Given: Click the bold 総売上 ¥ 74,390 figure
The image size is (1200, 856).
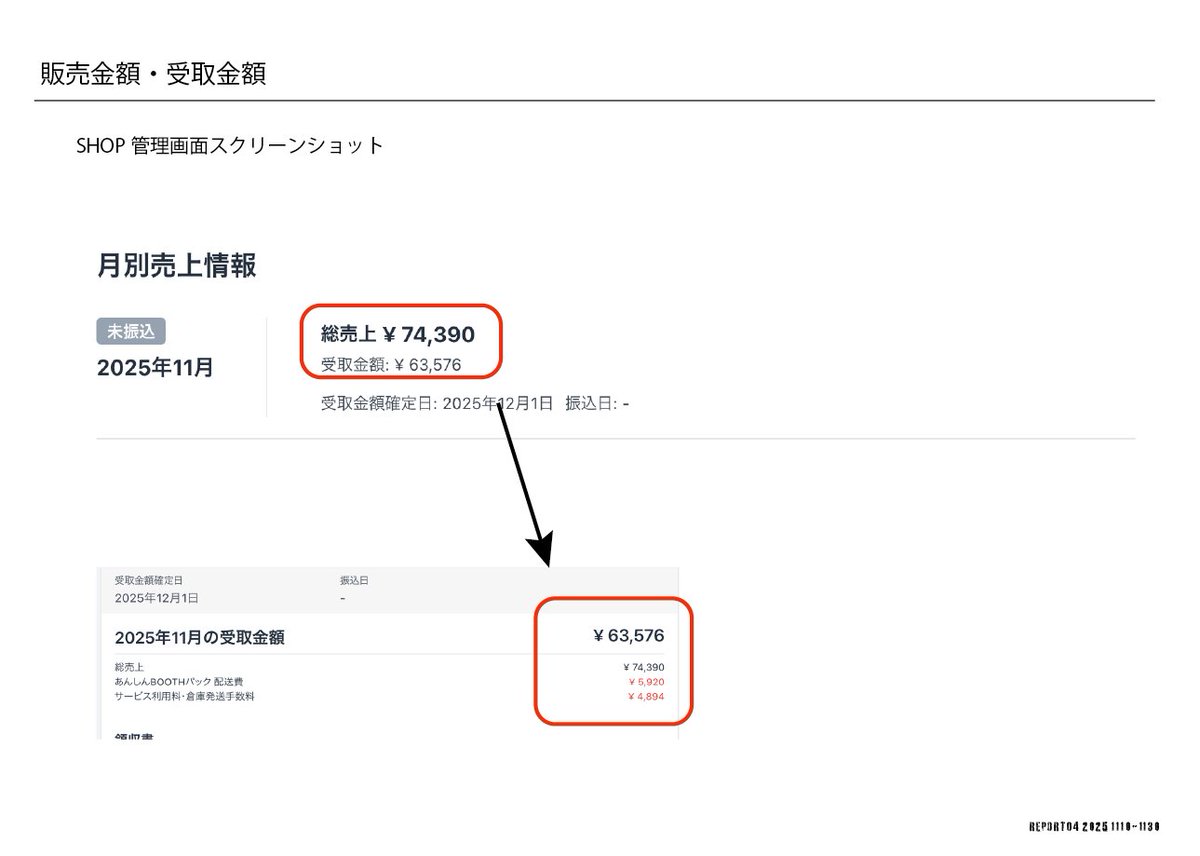Looking at the screenshot, I should 398,334.
